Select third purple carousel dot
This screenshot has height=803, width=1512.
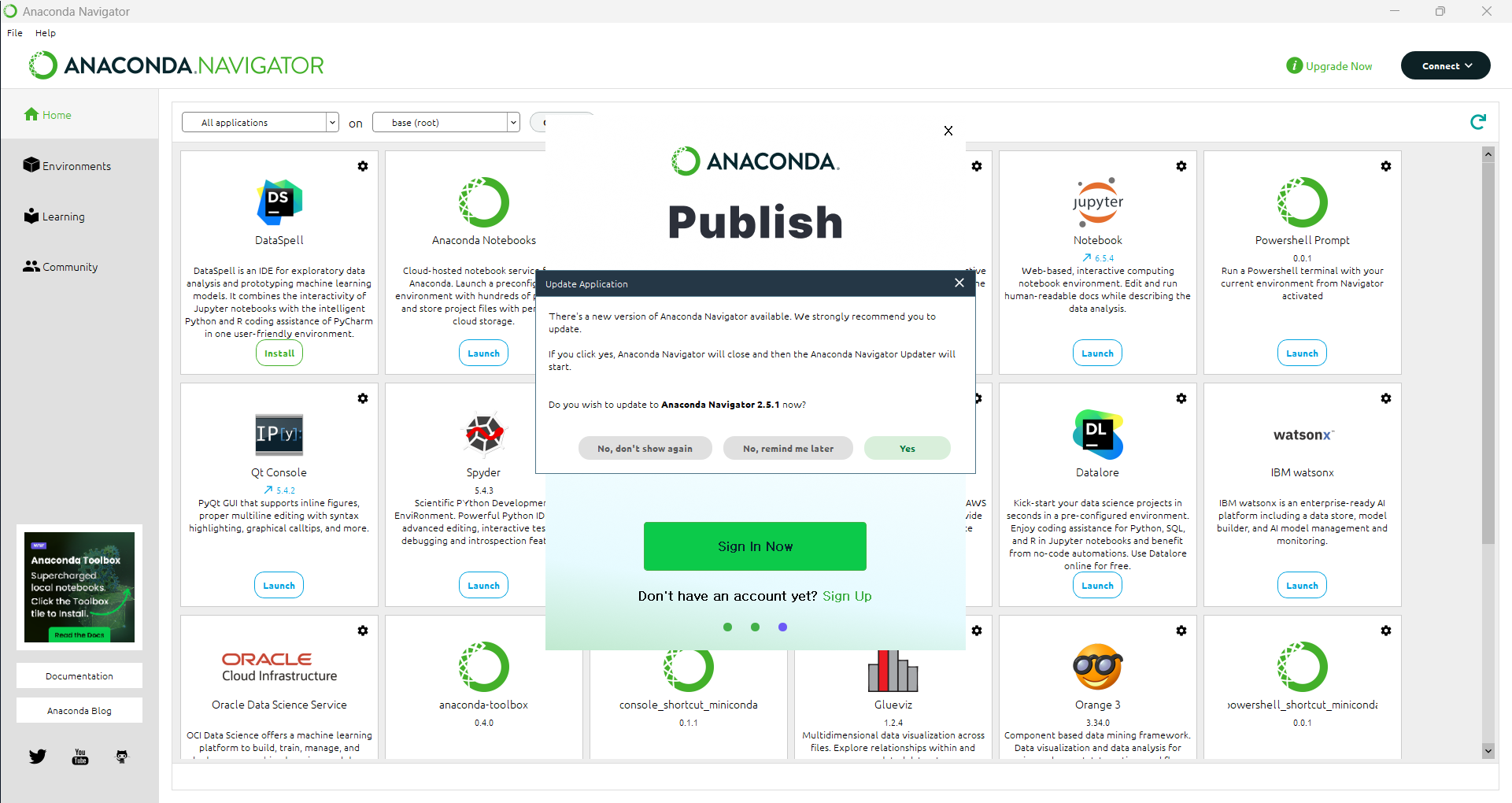pyautogui.click(x=782, y=627)
